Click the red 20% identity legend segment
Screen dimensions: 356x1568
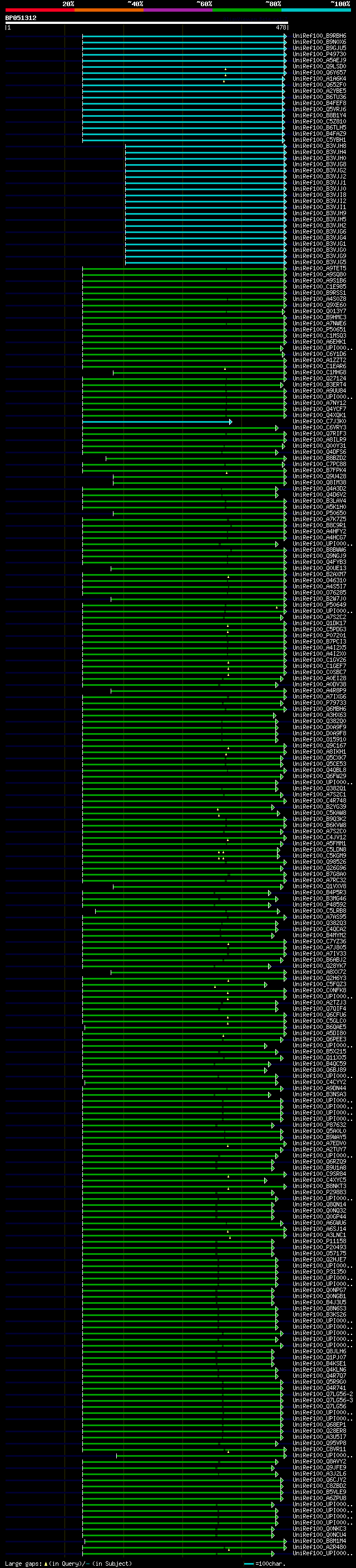coord(39,10)
